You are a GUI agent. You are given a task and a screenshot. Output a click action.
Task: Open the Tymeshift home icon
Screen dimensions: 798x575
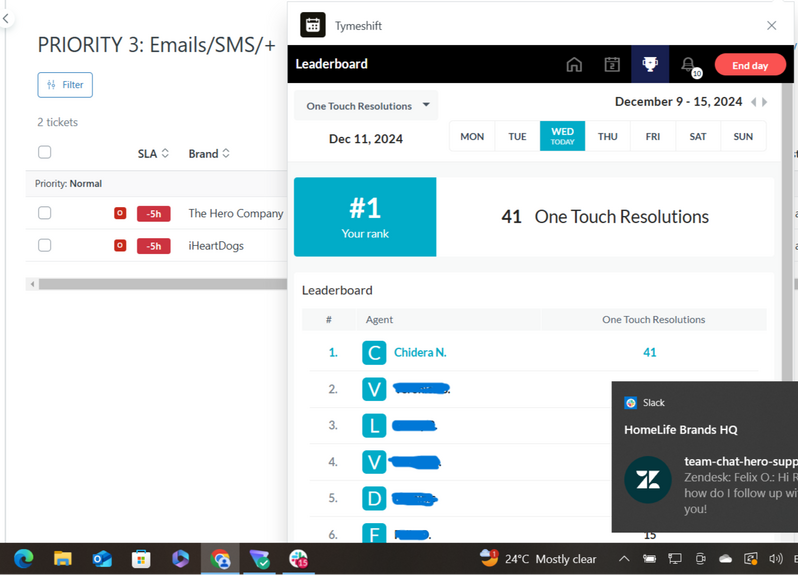tap(574, 65)
